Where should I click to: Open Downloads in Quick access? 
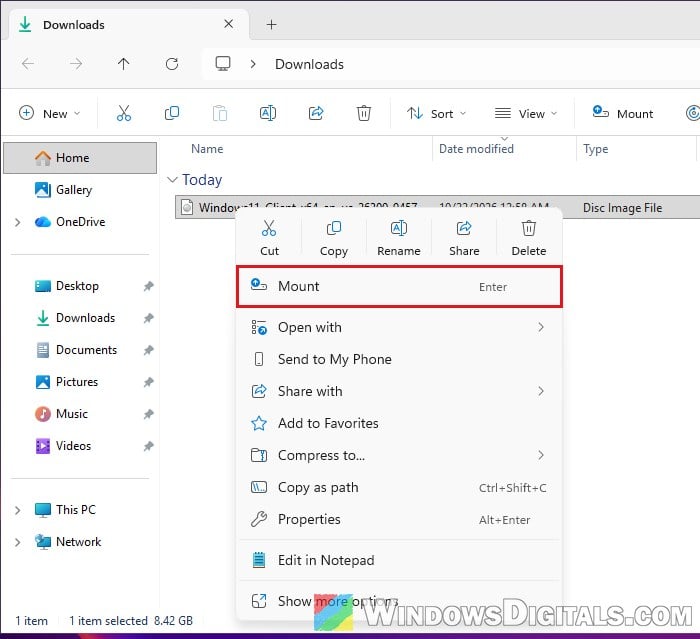80,318
